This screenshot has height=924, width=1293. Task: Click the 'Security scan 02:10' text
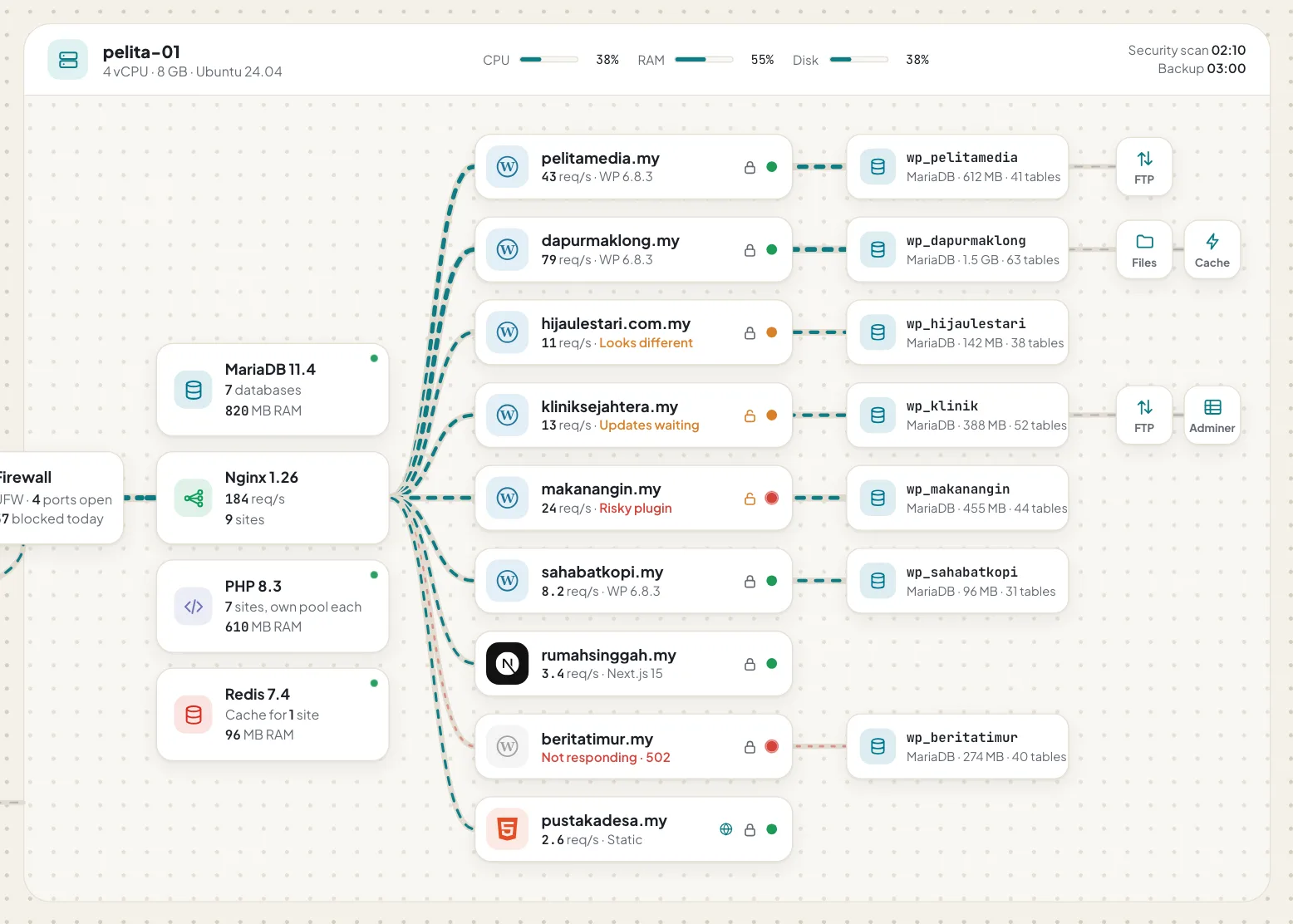pos(1187,51)
